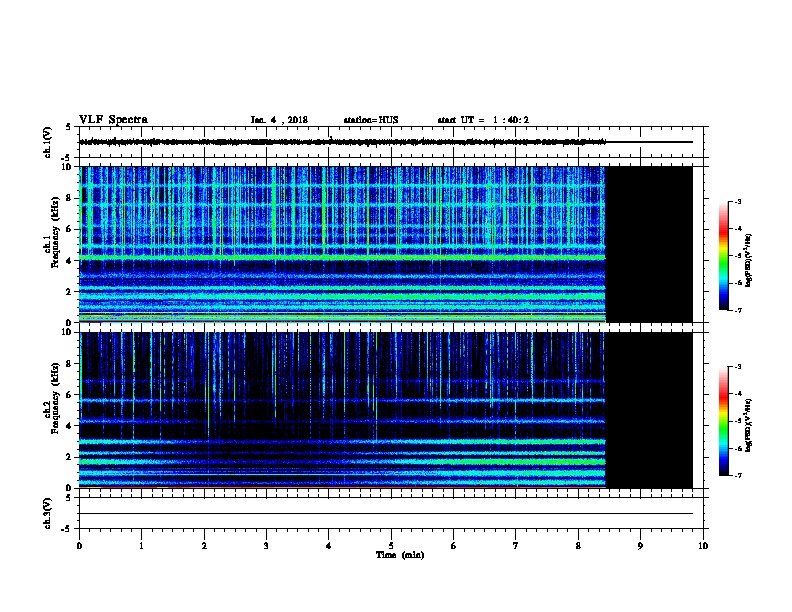This screenshot has width=792, height=612.
Task: Click the station=HUS label
Action: pos(371,120)
